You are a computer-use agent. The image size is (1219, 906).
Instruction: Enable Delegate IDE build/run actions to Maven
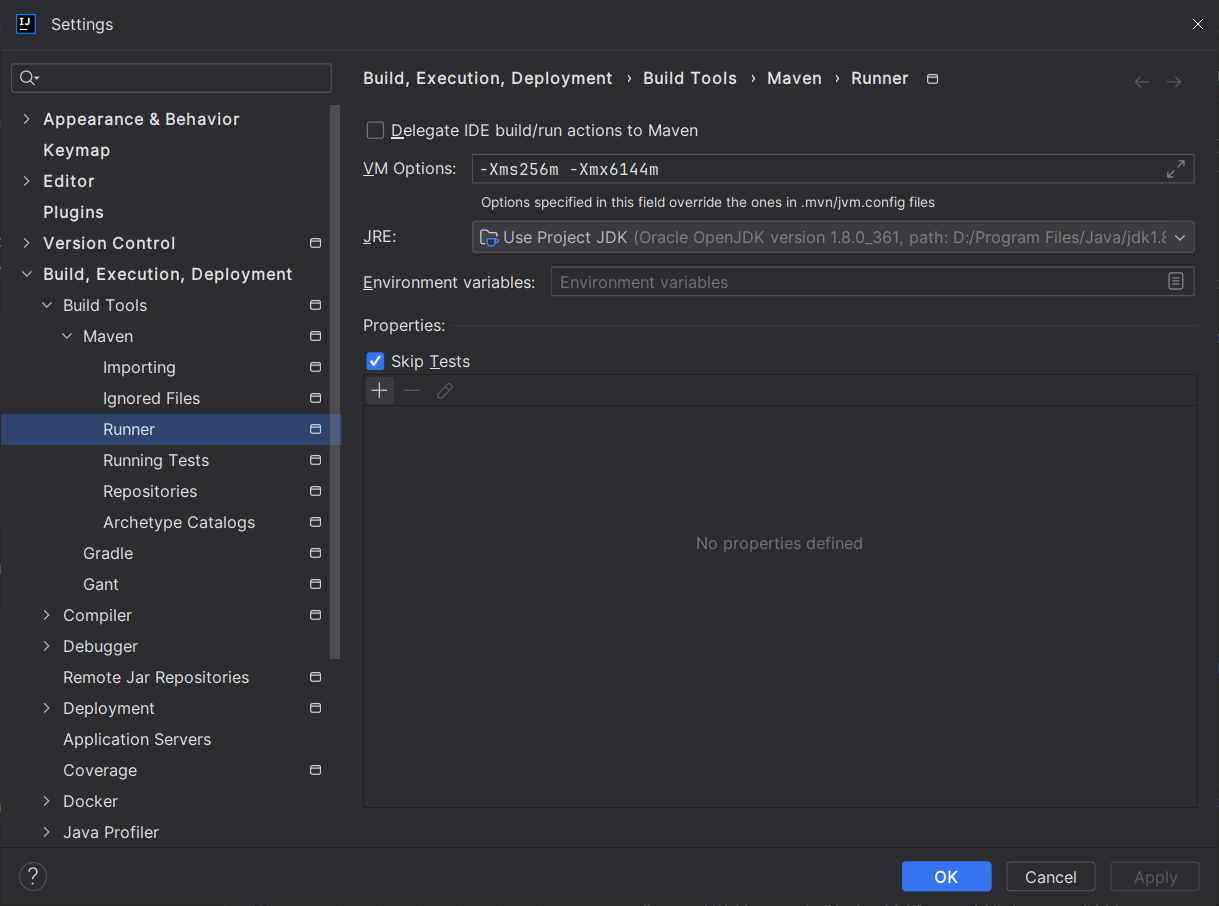point(375,130)
